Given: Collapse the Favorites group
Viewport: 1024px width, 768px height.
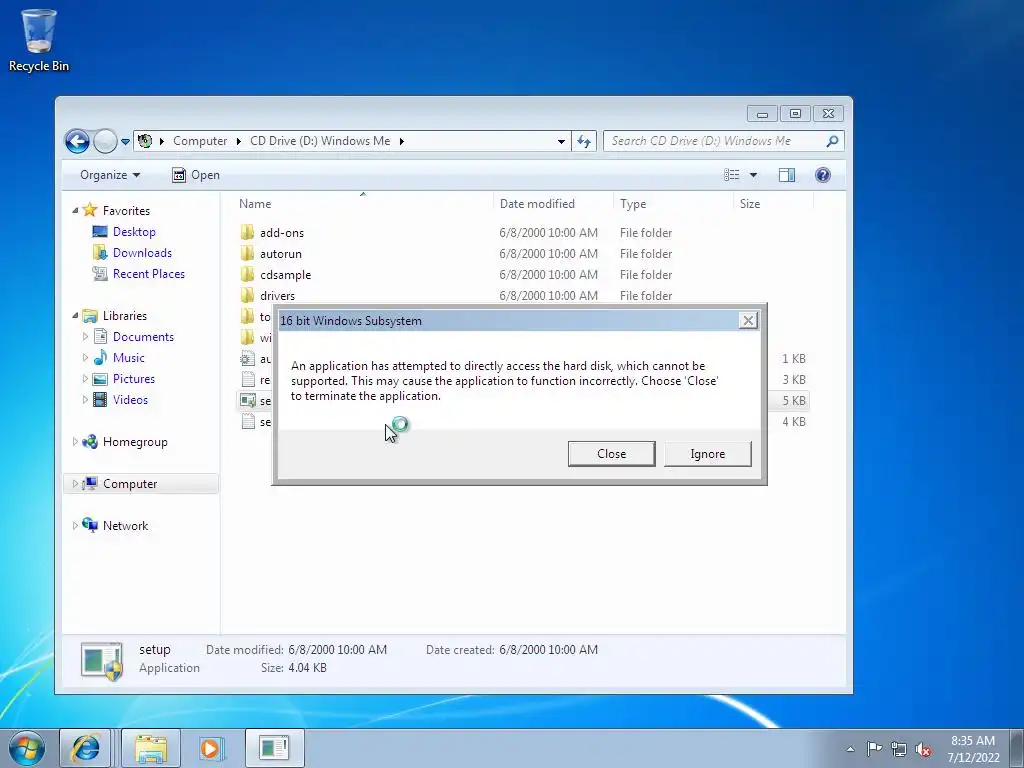Looking at the screenshot, I should (75, 210).
